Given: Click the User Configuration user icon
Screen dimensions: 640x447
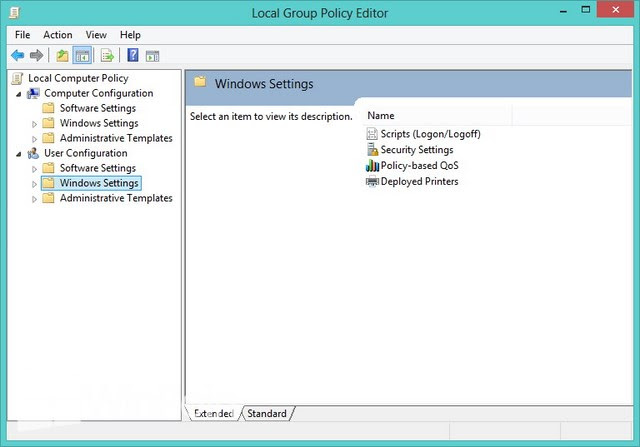Looking at the screenshot, I should 33,153.
